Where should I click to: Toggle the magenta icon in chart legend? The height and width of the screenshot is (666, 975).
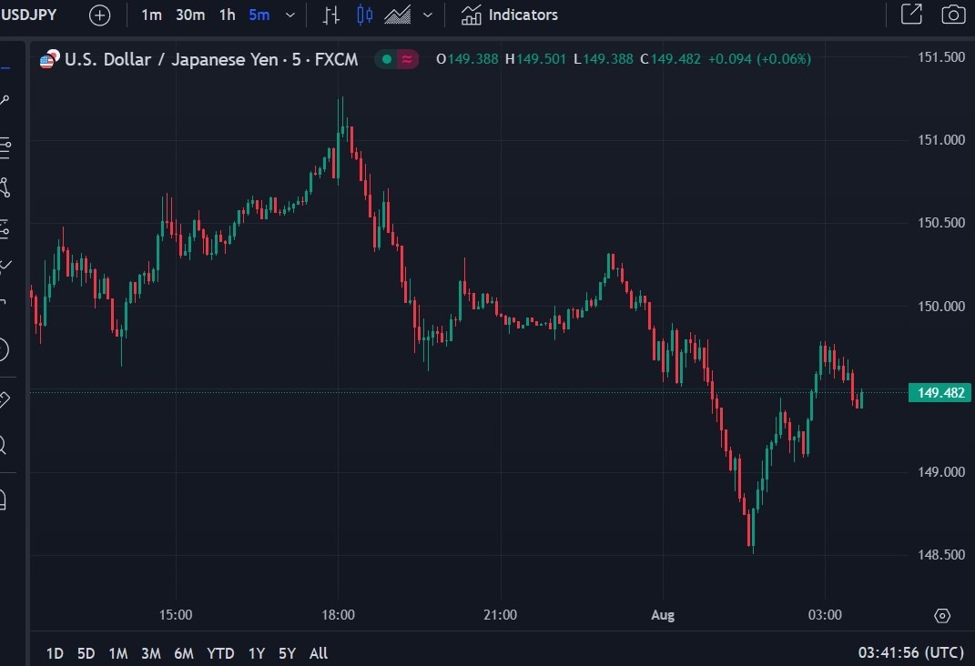[x=406, y=59]
